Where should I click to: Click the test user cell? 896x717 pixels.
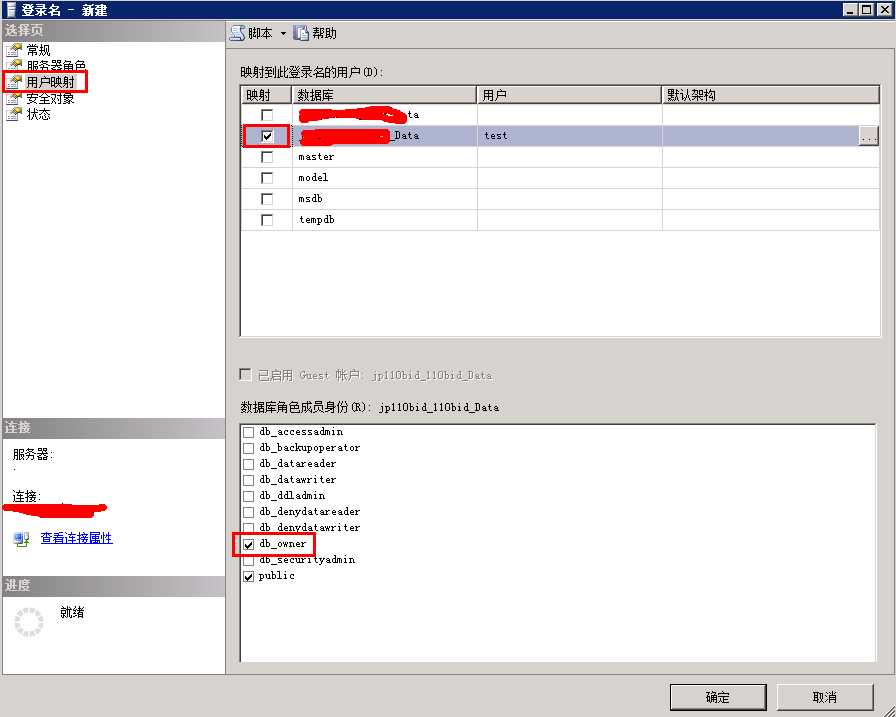point(569,136)
